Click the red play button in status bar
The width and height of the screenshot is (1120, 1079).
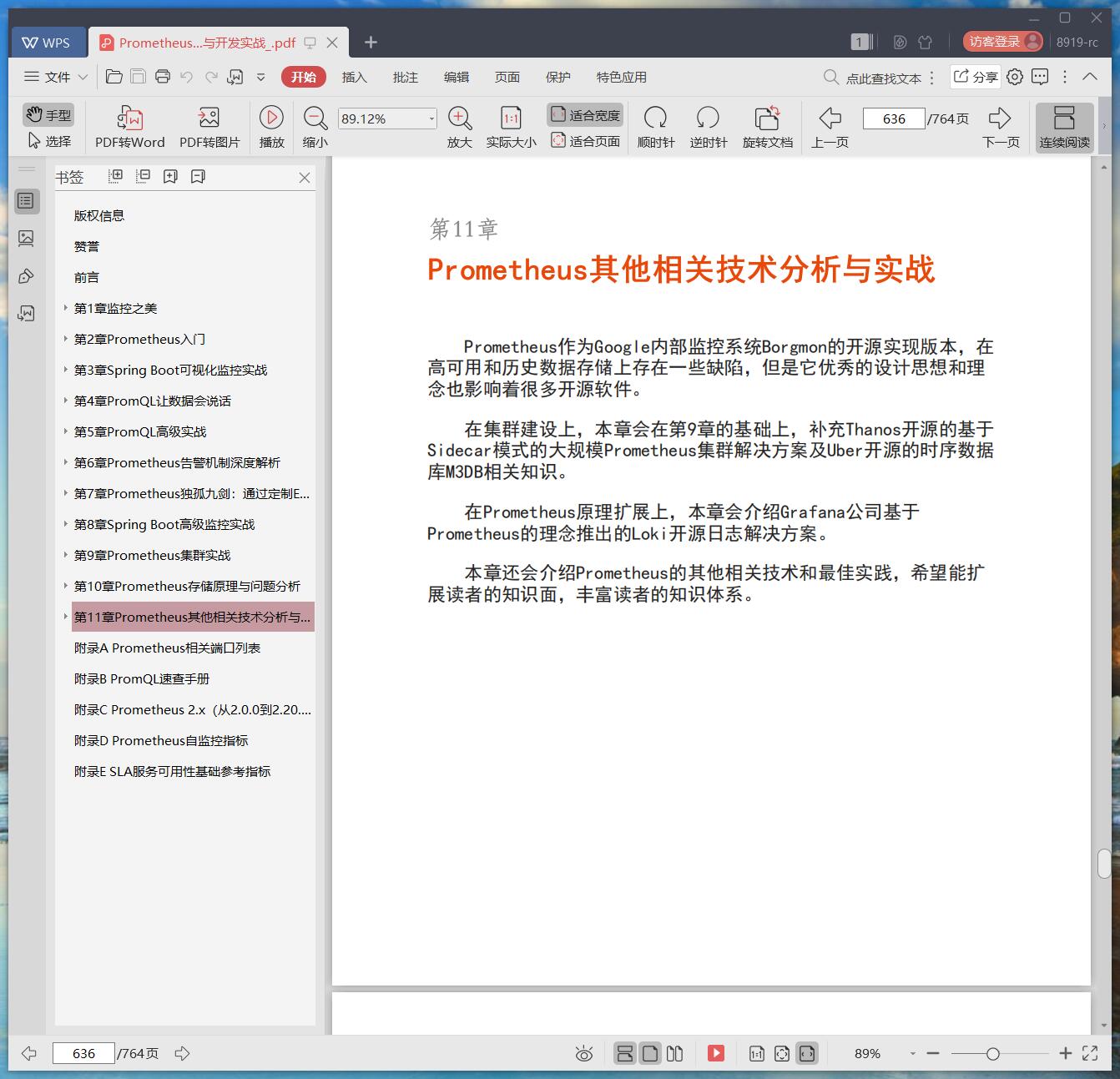[x=716, y=1053]
